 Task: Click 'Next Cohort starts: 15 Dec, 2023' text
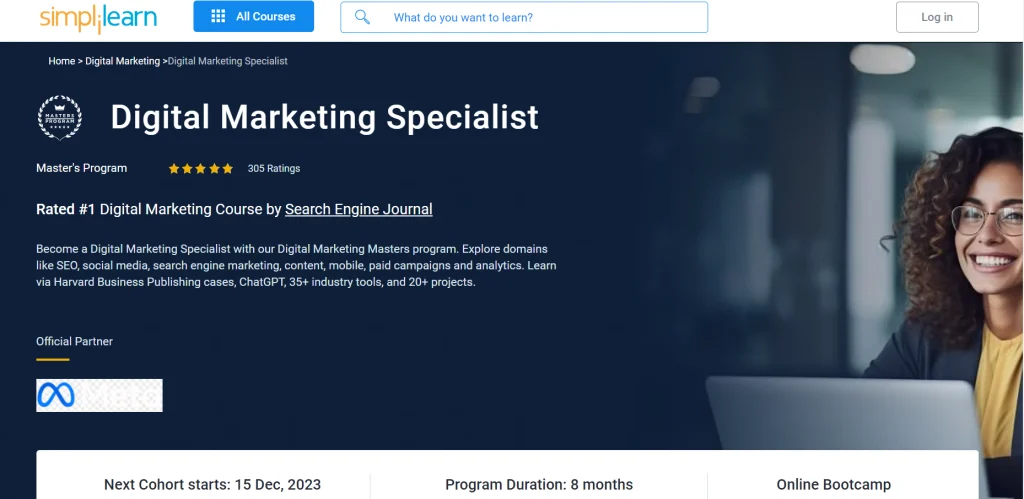[212, 485]
